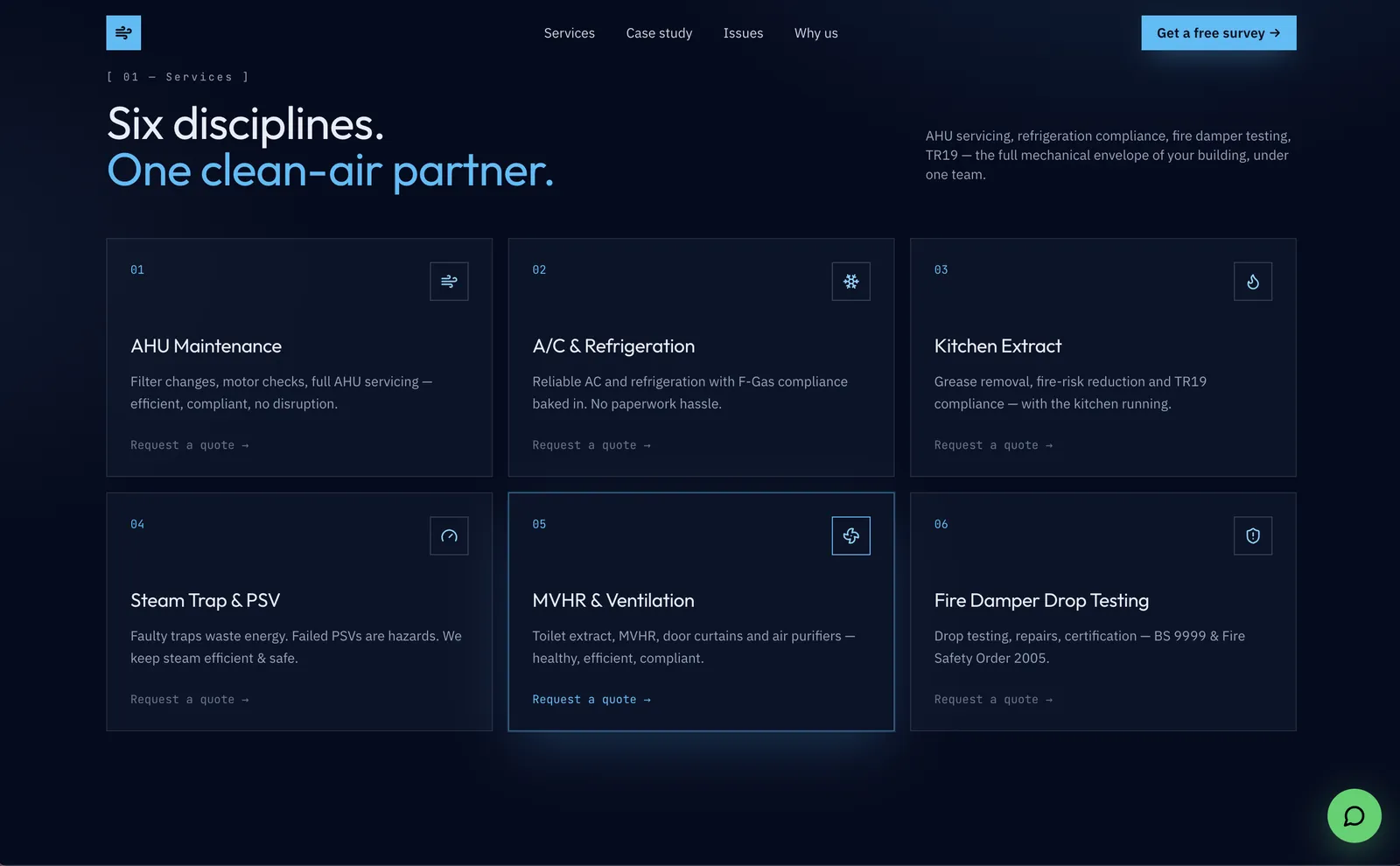Screen dimensions: 1400x866
Task: Request a quote for Kitchen Extract
Action: click(993, 445)
